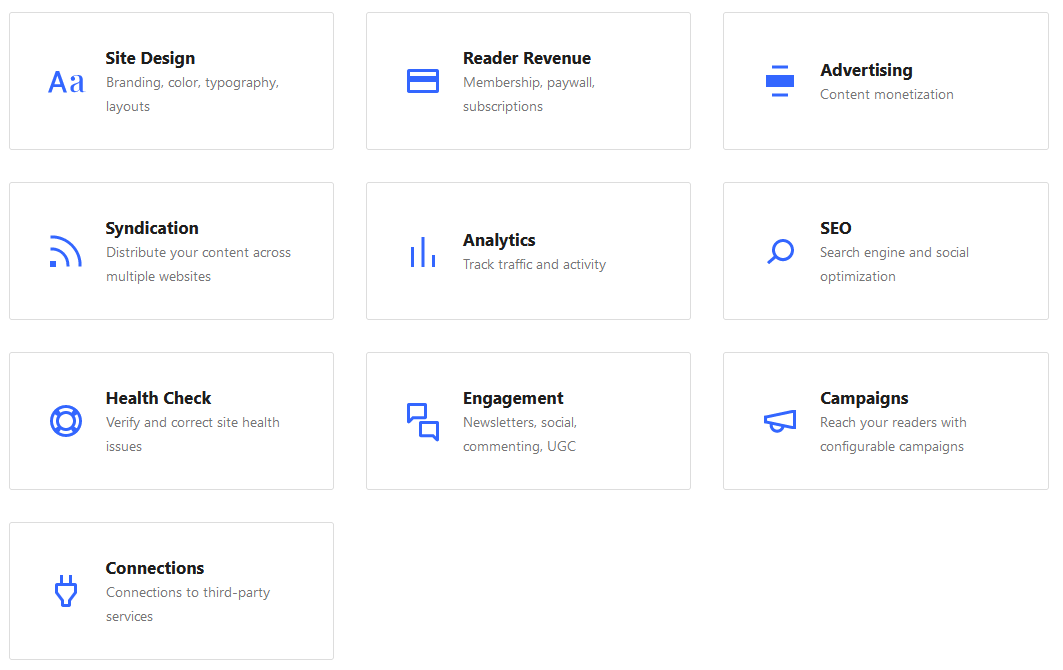
Task: Select the Engagement heading
Action: pos(513,399)
